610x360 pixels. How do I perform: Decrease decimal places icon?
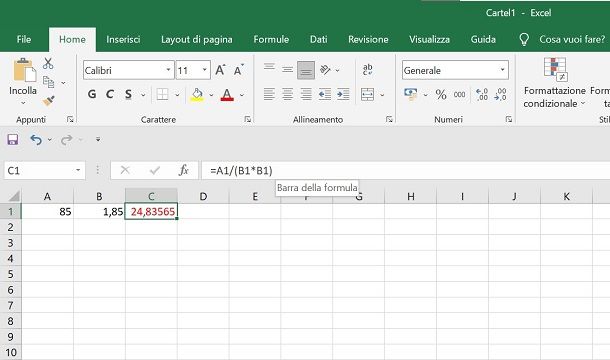click(500, 94)
